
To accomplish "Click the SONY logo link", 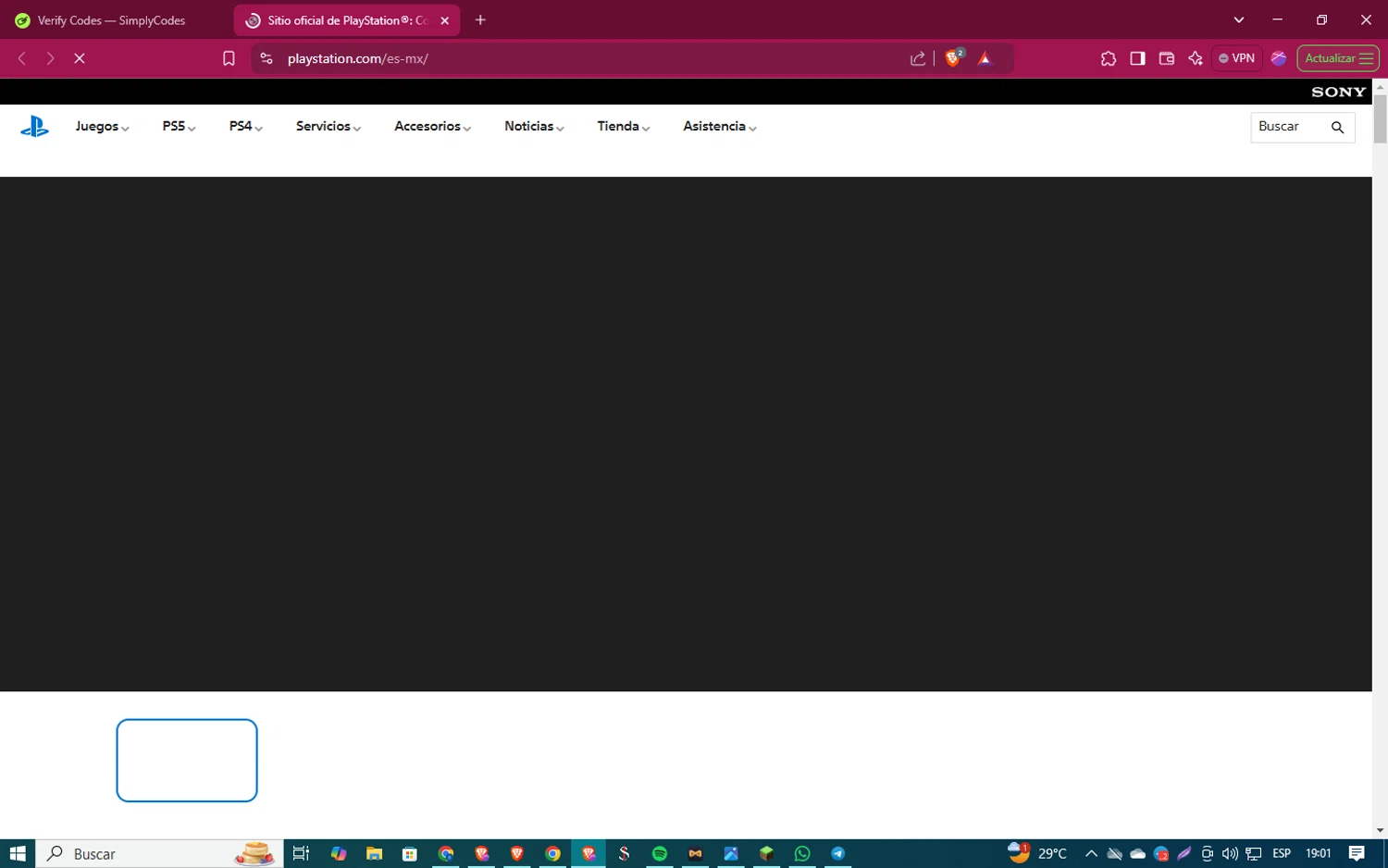I will [x=1338, y=92].
